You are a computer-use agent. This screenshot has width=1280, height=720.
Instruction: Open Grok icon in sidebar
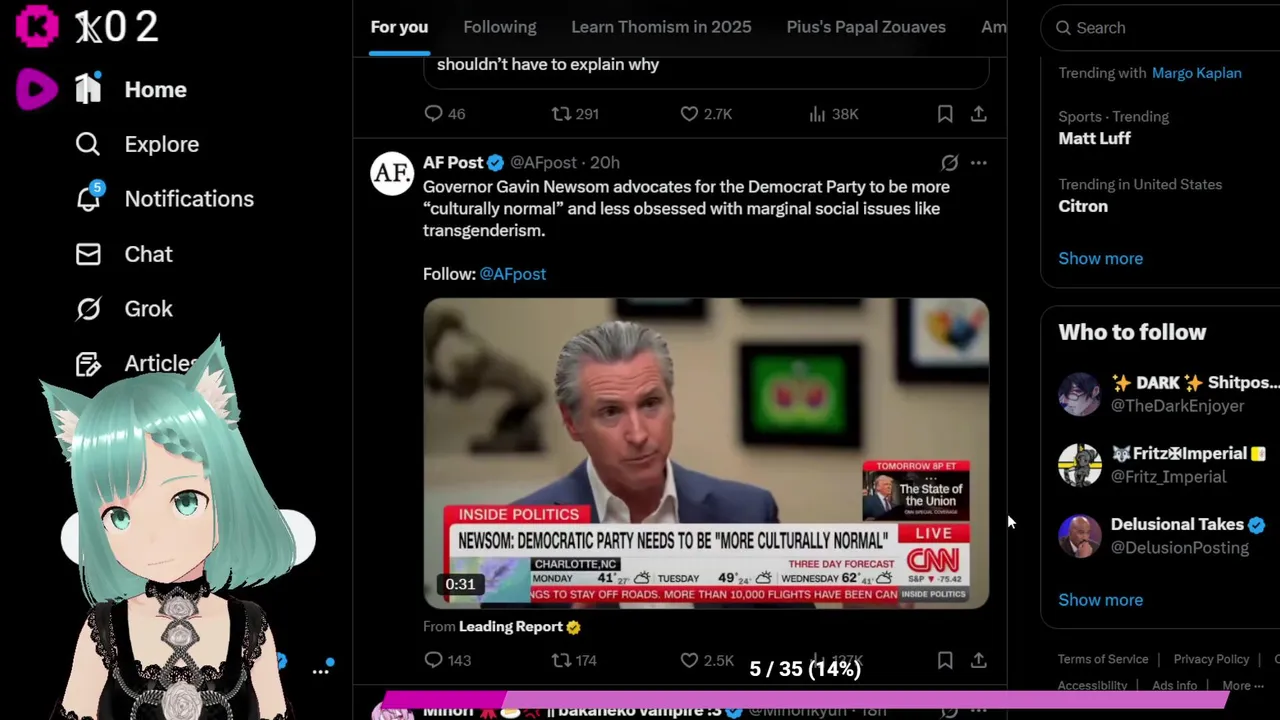(88, 309)
